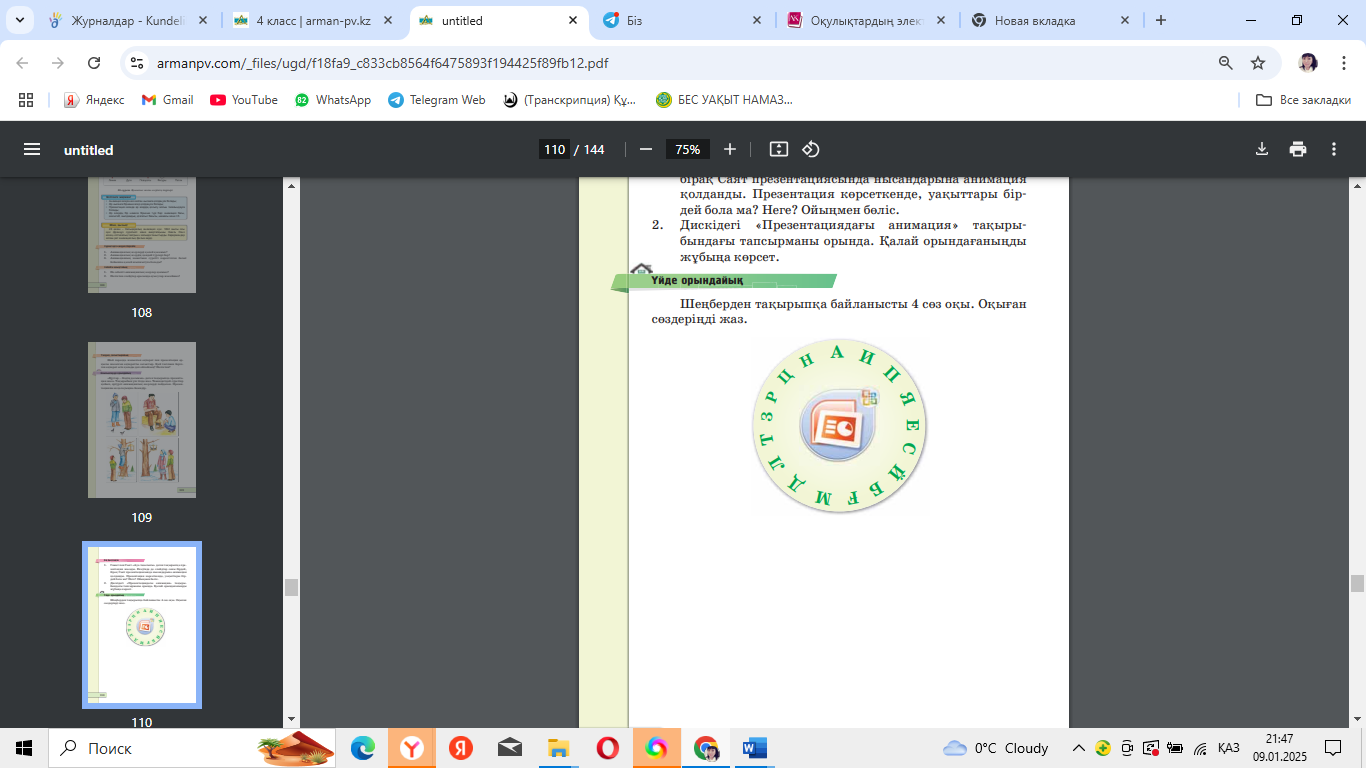The height and width of the screenshot is (768, 1366).
Task: Open the apps grid in bookmarks bar
Action: (26, 100)
